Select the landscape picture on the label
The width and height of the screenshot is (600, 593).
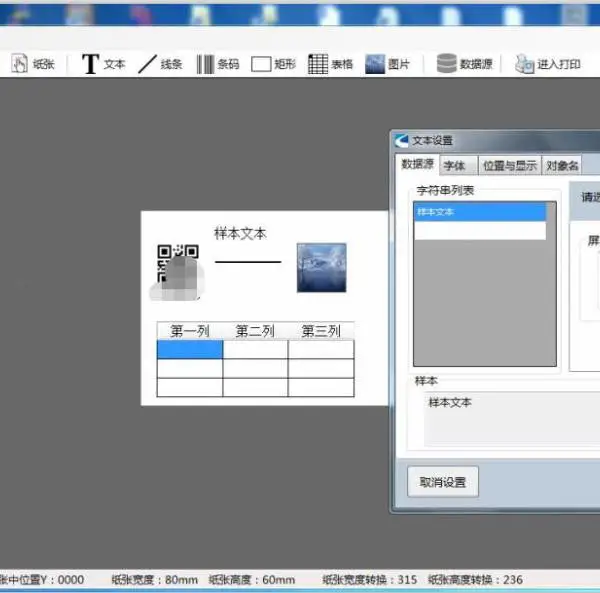321,267
